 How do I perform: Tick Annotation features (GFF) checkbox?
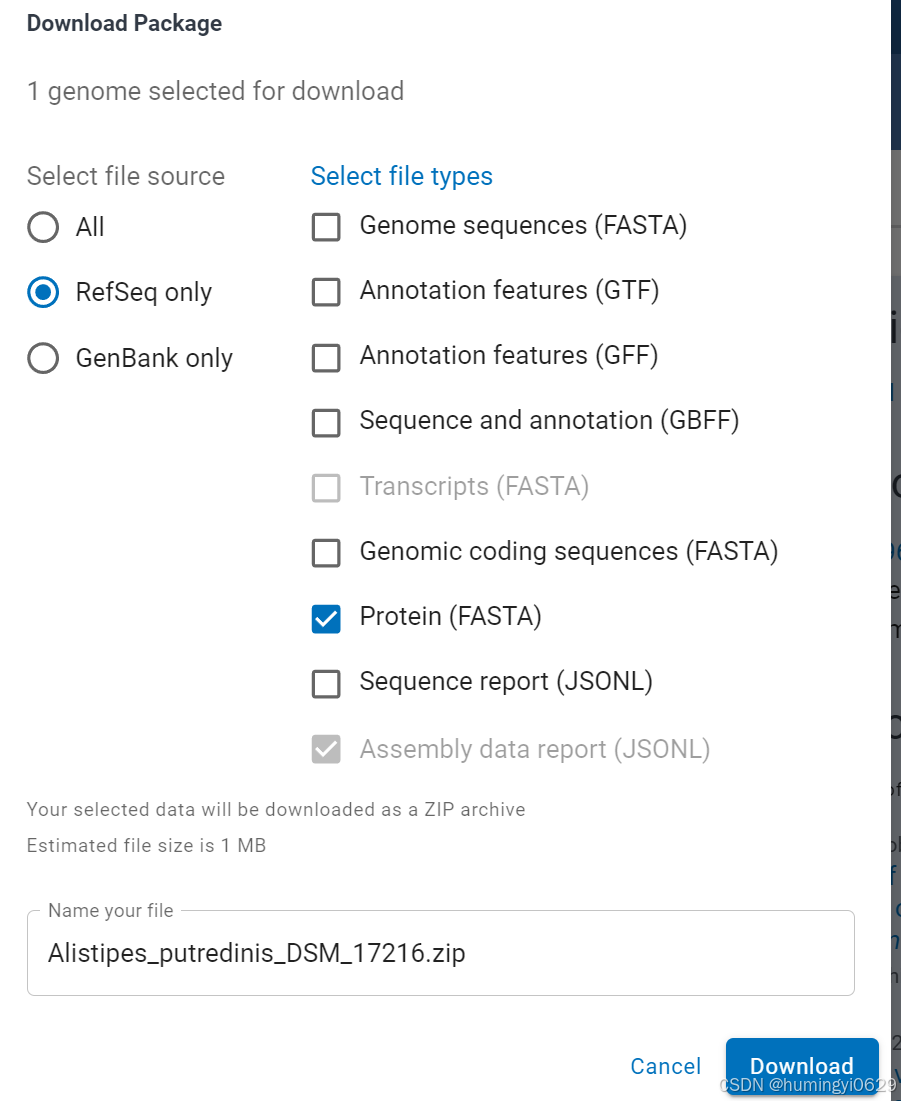326,357
